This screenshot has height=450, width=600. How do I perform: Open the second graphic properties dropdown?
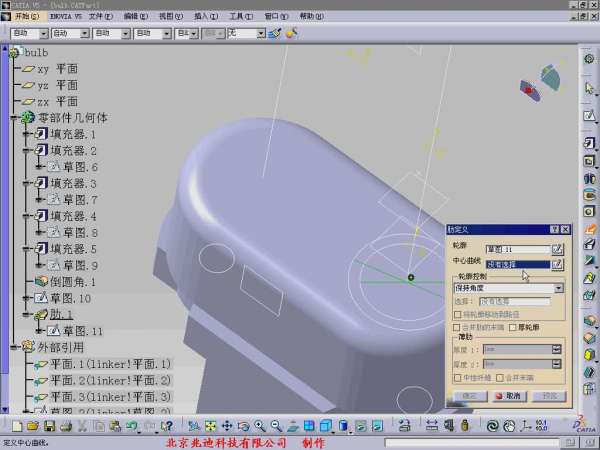coord(85,34)
